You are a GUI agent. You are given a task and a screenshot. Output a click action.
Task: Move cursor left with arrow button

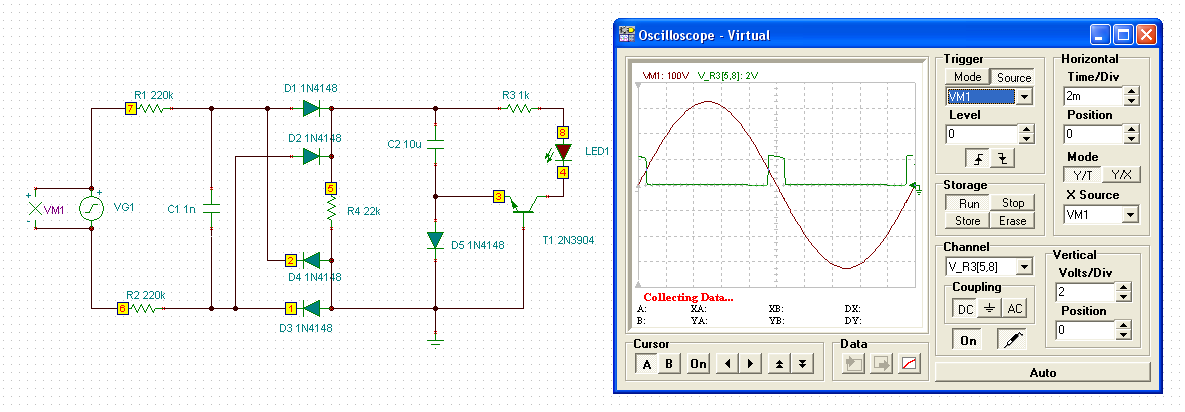[x=726, y=364]
